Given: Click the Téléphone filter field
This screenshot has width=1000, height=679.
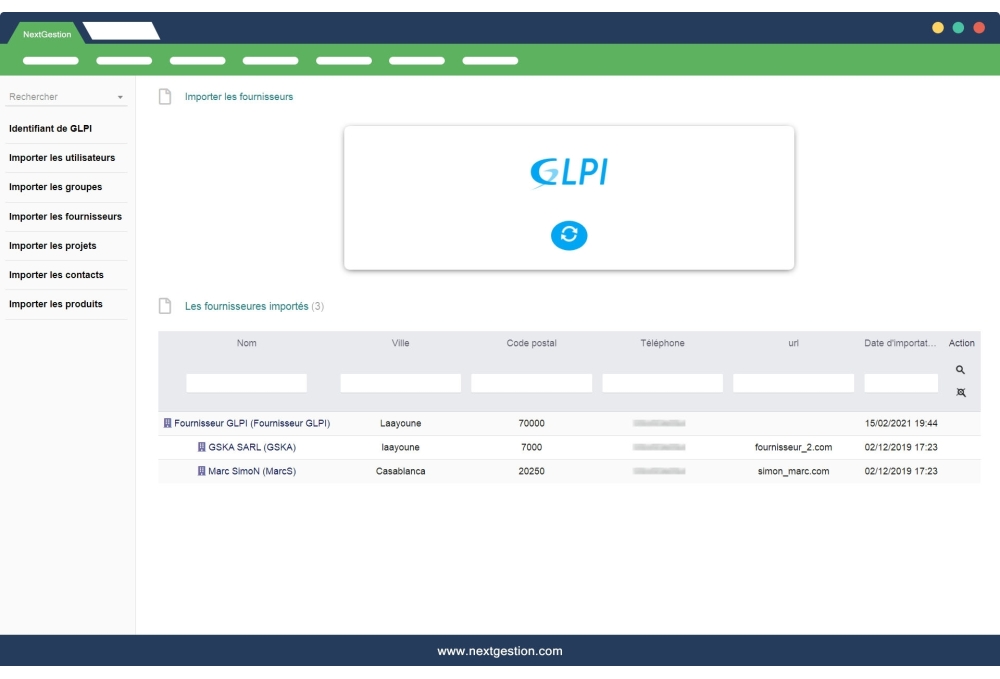Looking at the screenshot, I should pos(663,382).
